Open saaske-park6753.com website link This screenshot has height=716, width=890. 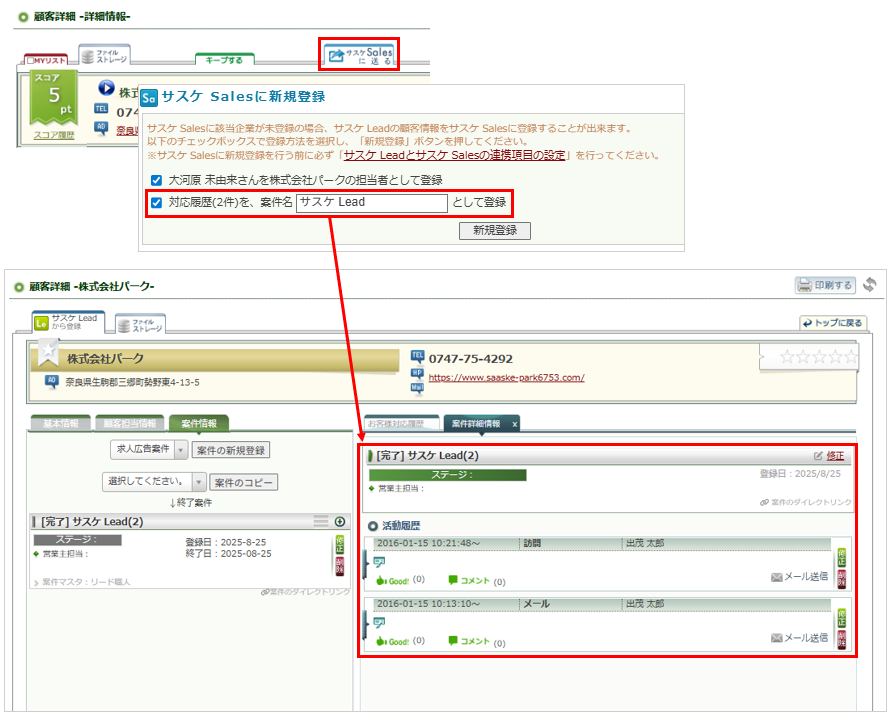506,378
